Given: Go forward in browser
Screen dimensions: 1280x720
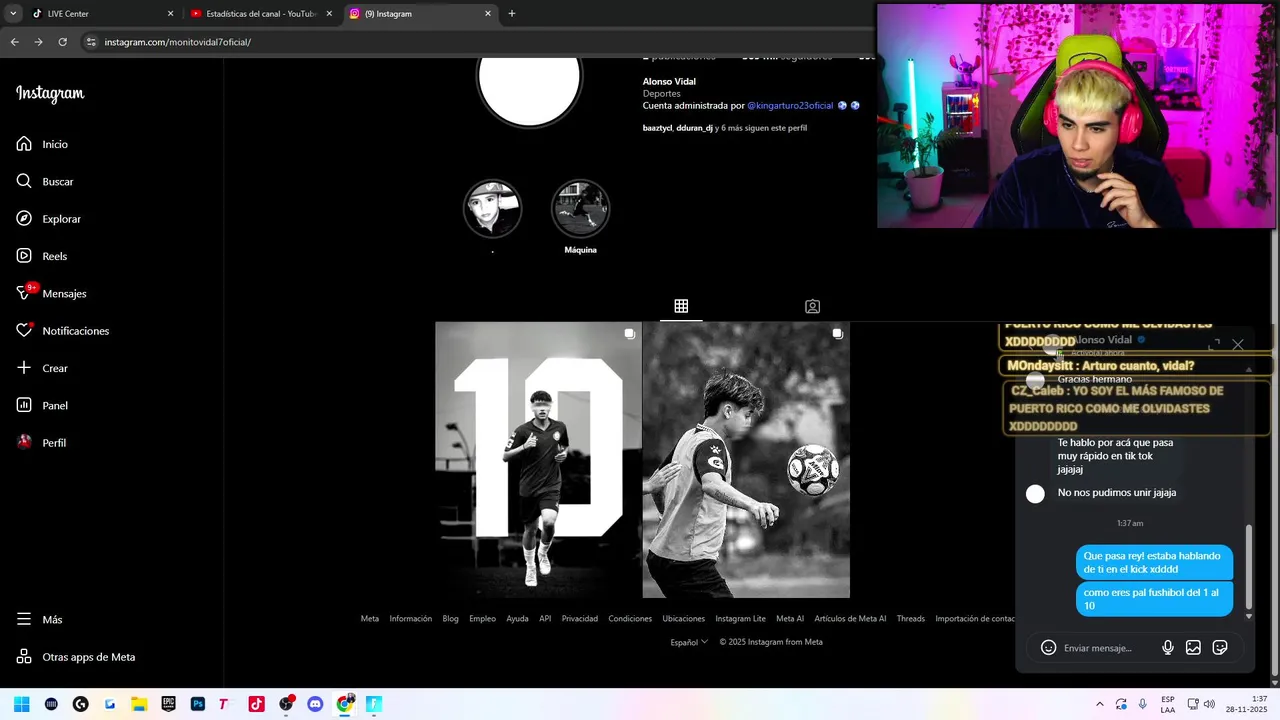Looking at the screenshot, I should (38, 42).
